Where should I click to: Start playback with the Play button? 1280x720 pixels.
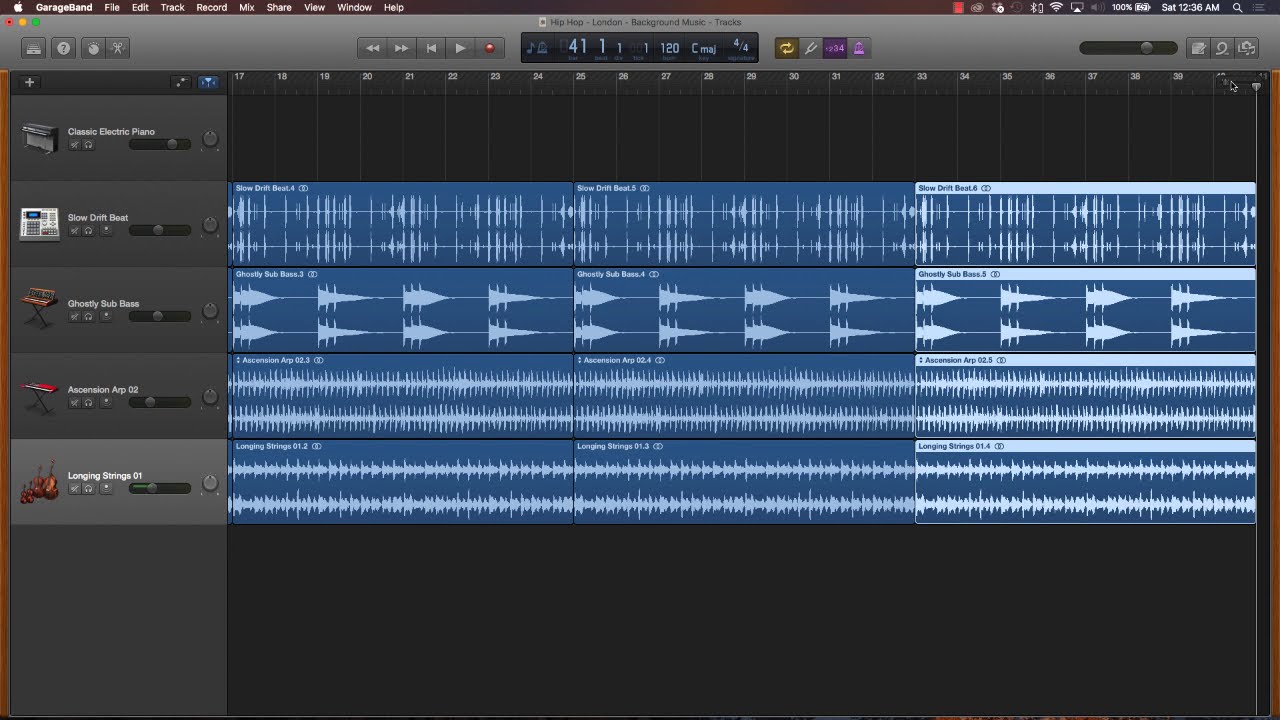point(460,48)
